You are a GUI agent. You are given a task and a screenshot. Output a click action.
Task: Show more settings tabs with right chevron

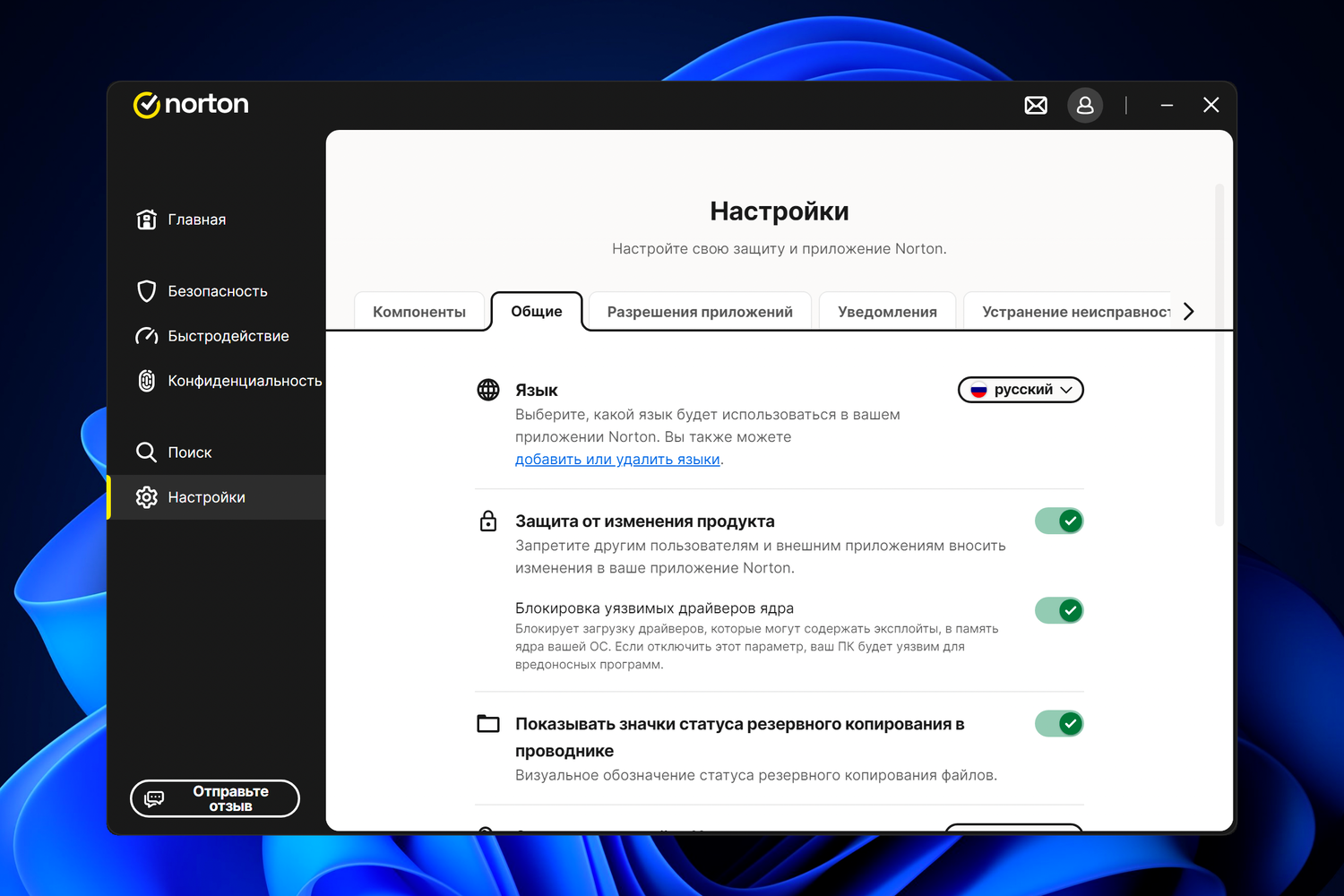click(1189, 311)
